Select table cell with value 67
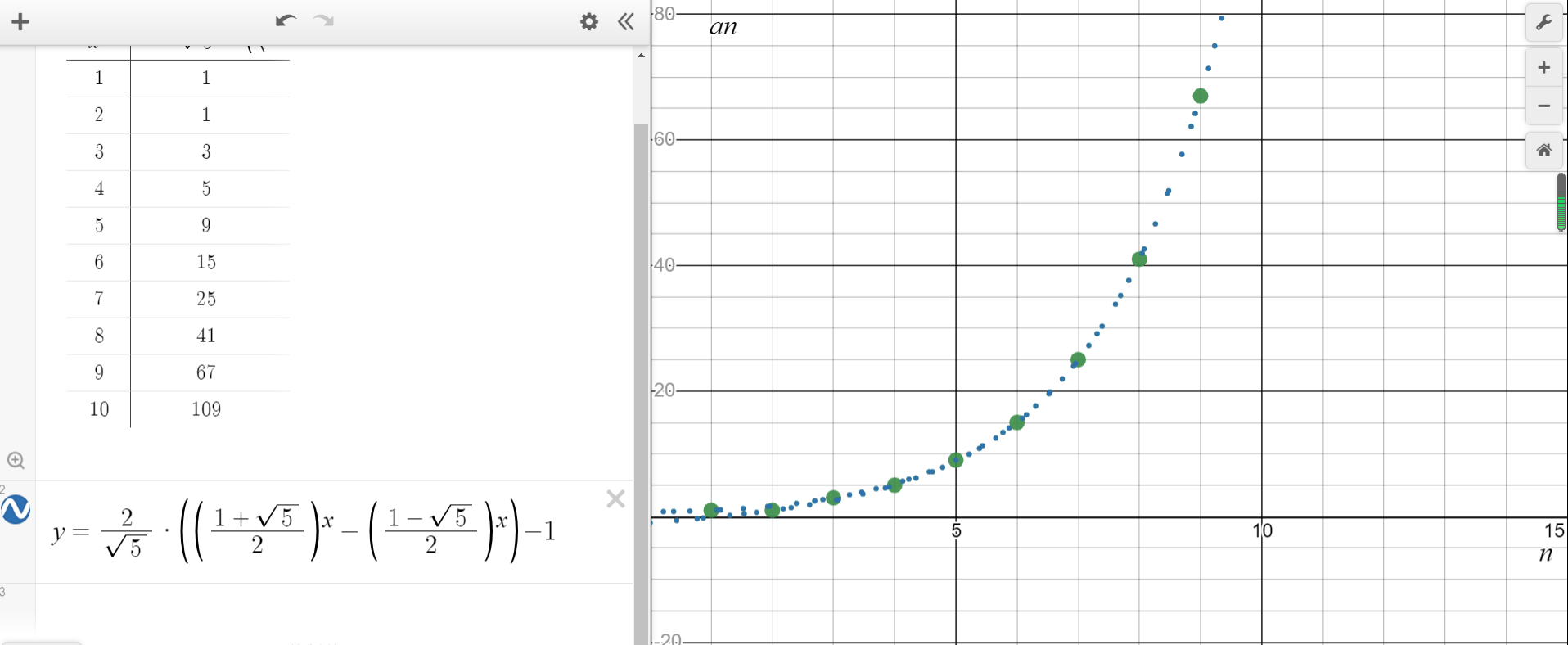Screen dimensions: 1568x645 pos(206,372)
